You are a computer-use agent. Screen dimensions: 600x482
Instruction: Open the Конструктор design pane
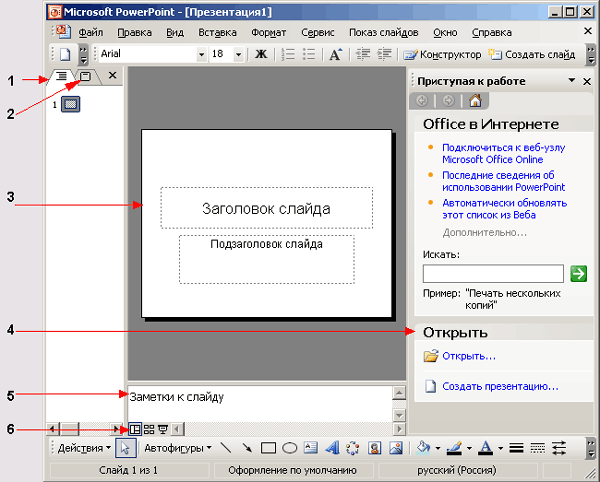(x=442, y=55)
